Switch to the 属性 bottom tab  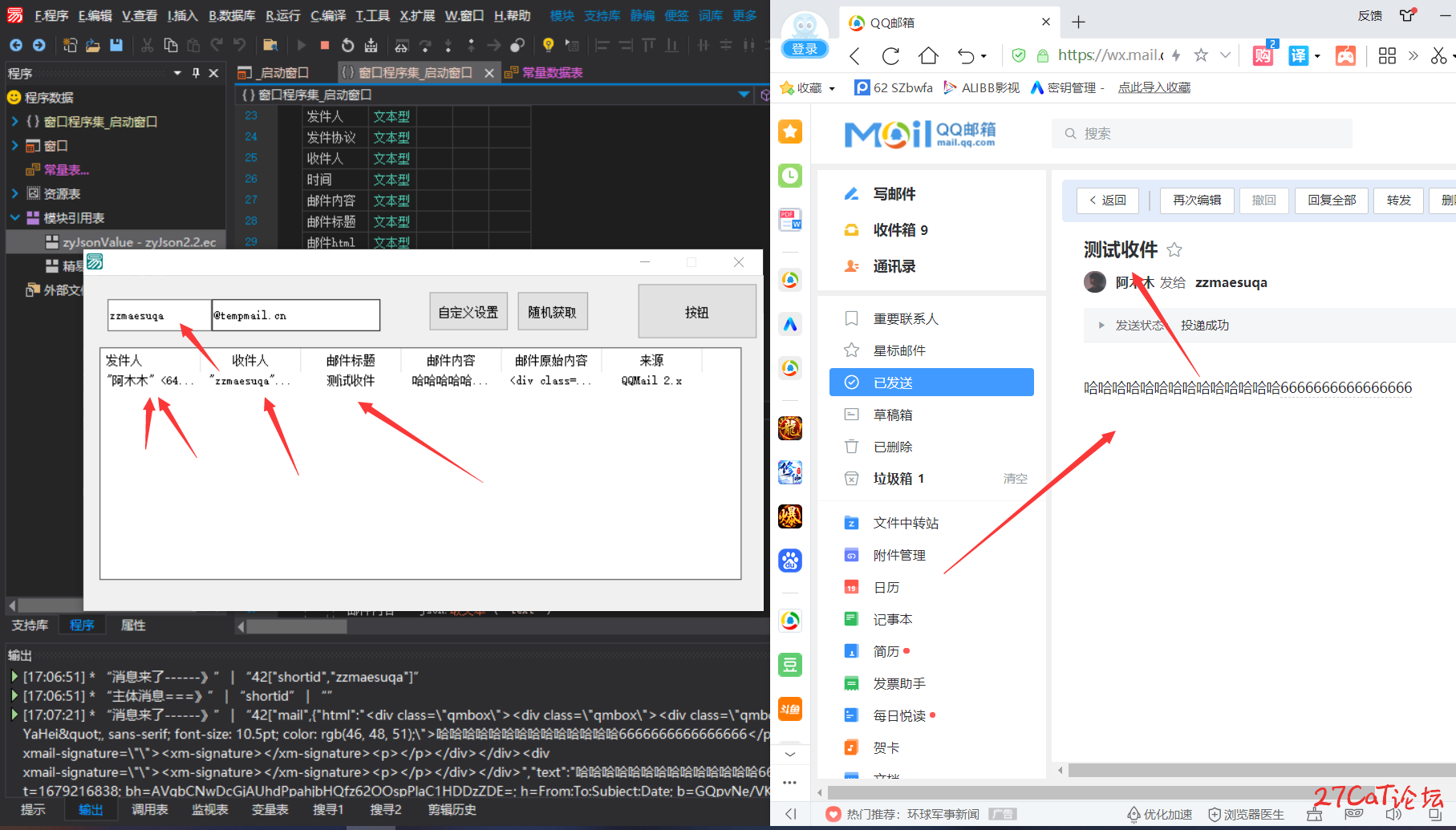pyautogui.click(x=133, y=626)
